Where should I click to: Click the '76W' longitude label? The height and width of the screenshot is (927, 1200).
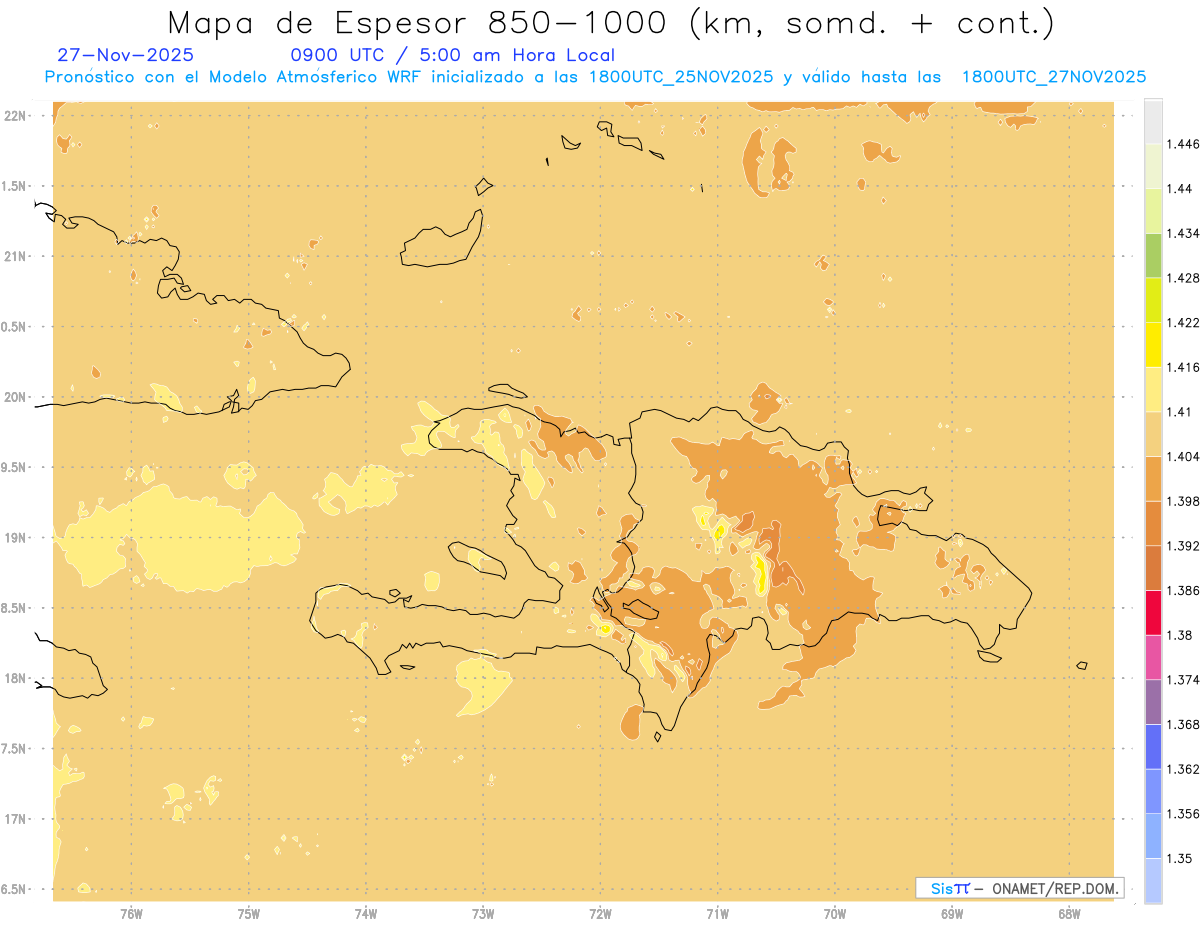pyautogui.click(x=131, y=915)
